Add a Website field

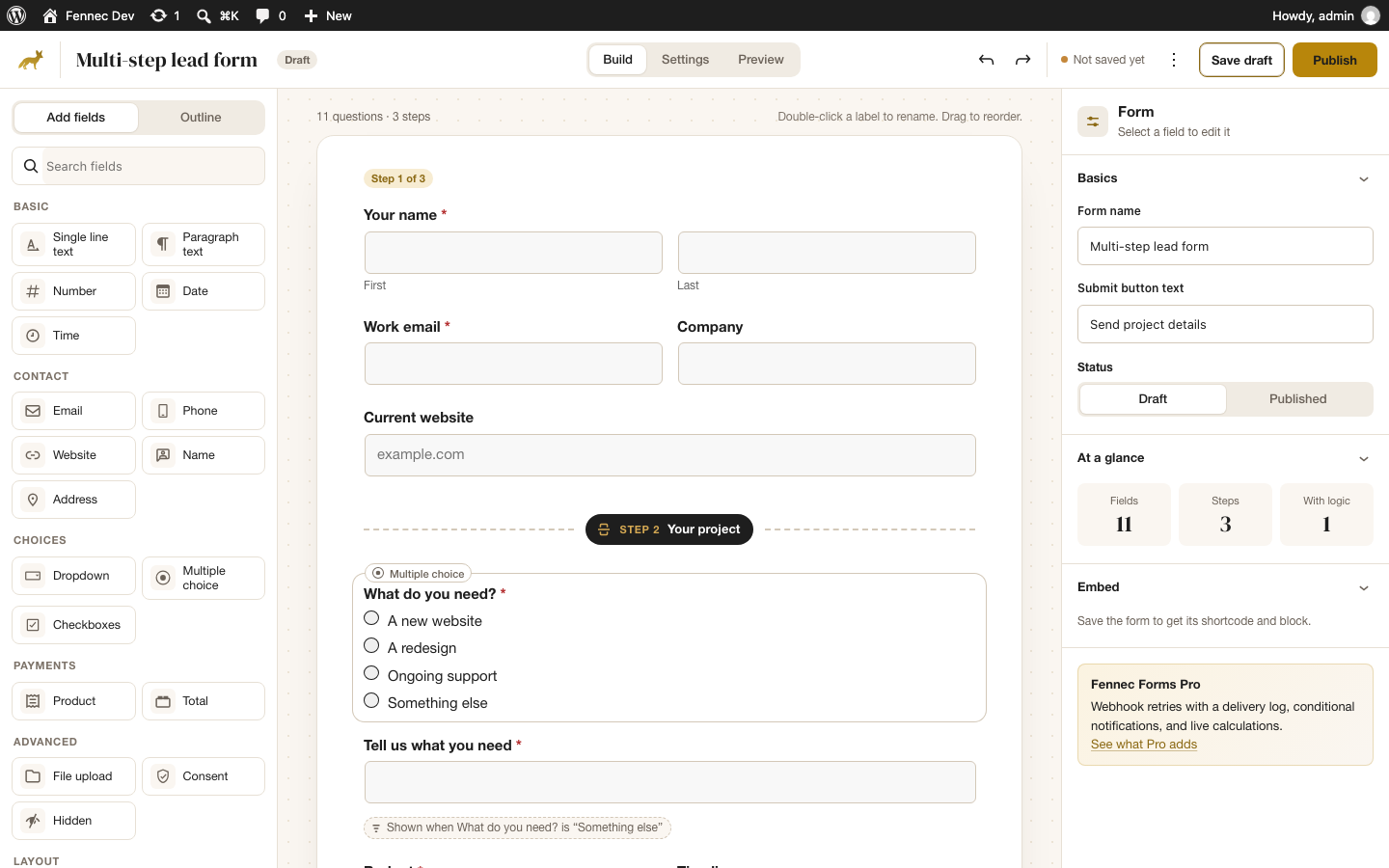[x=74, y=455]
